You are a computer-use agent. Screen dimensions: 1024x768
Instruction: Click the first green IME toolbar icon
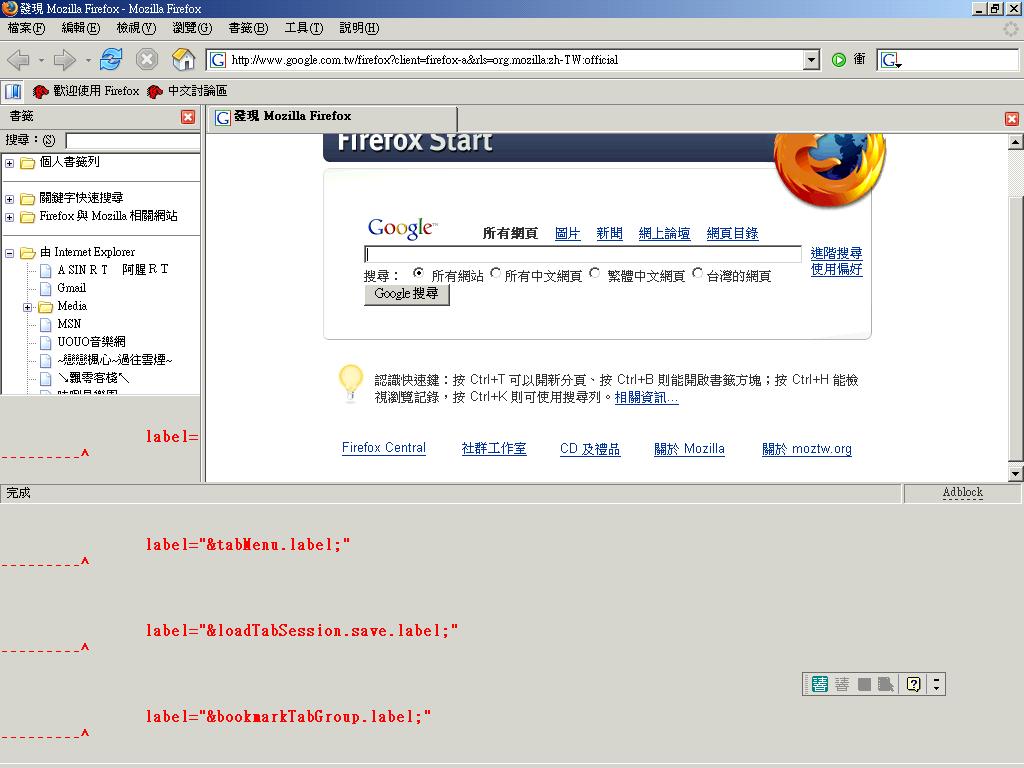(819, 684)
